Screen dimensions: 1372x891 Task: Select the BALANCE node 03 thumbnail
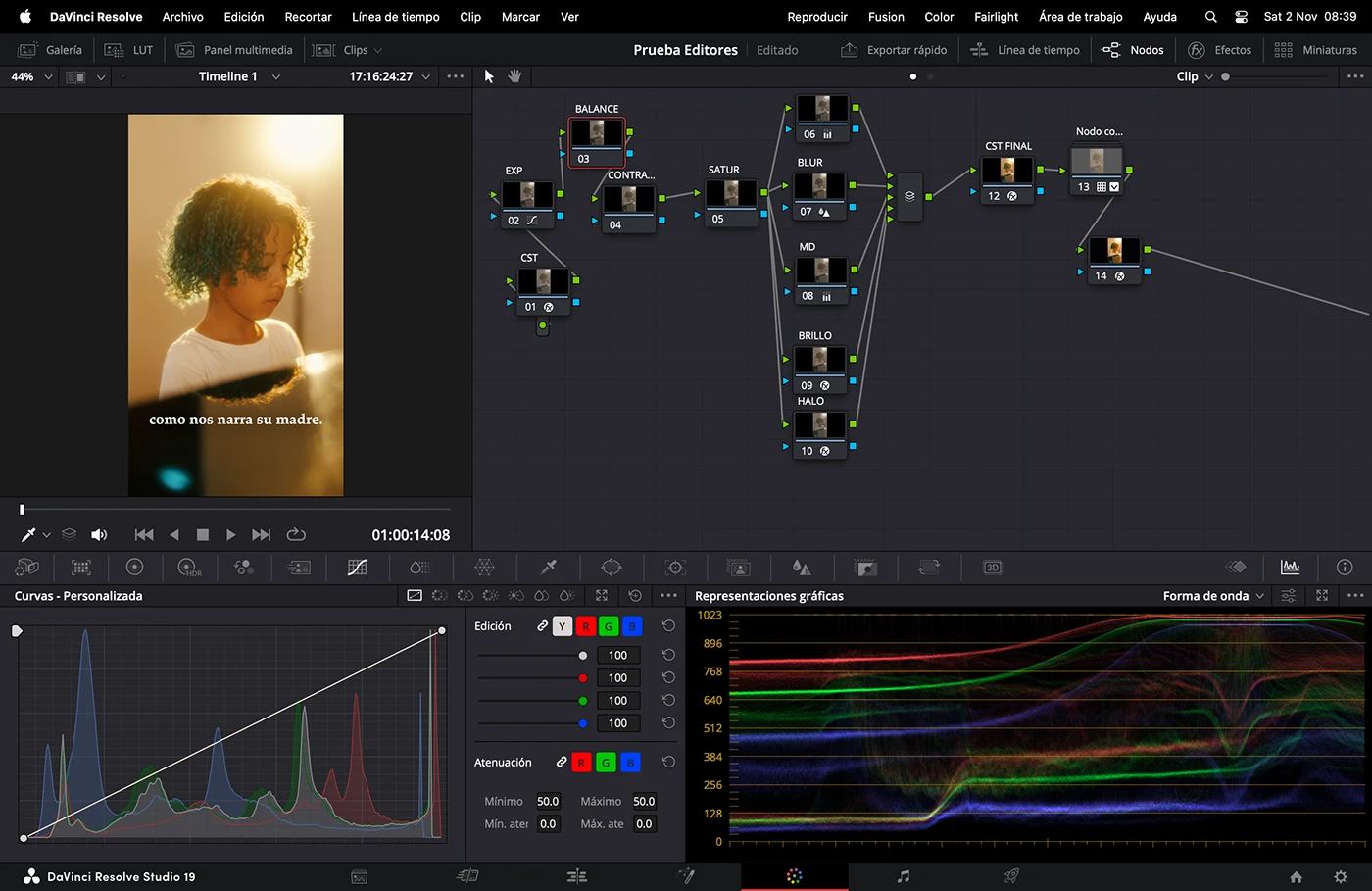point(596,133)
